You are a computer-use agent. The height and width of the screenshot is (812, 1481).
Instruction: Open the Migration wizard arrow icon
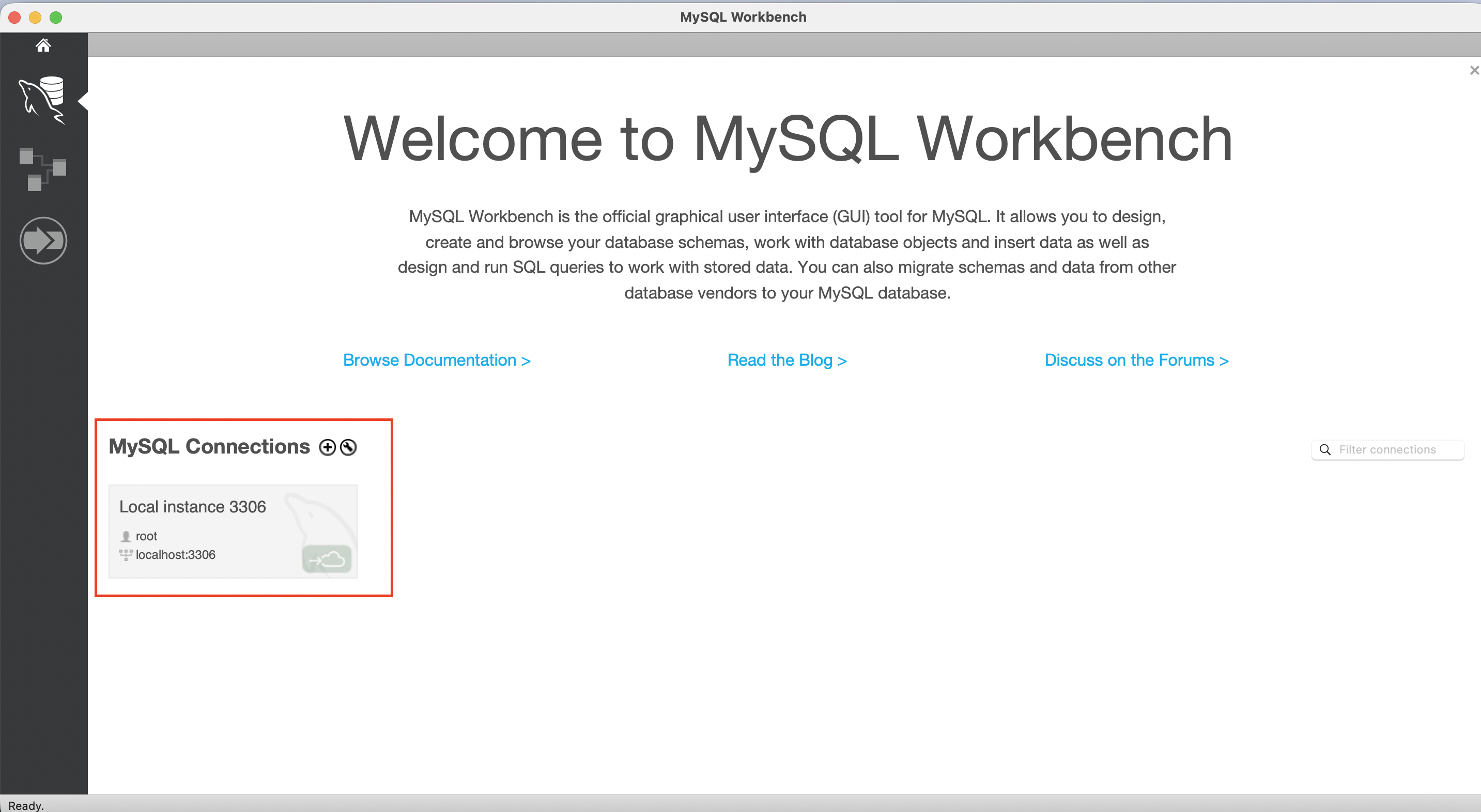tap(43, 240)
